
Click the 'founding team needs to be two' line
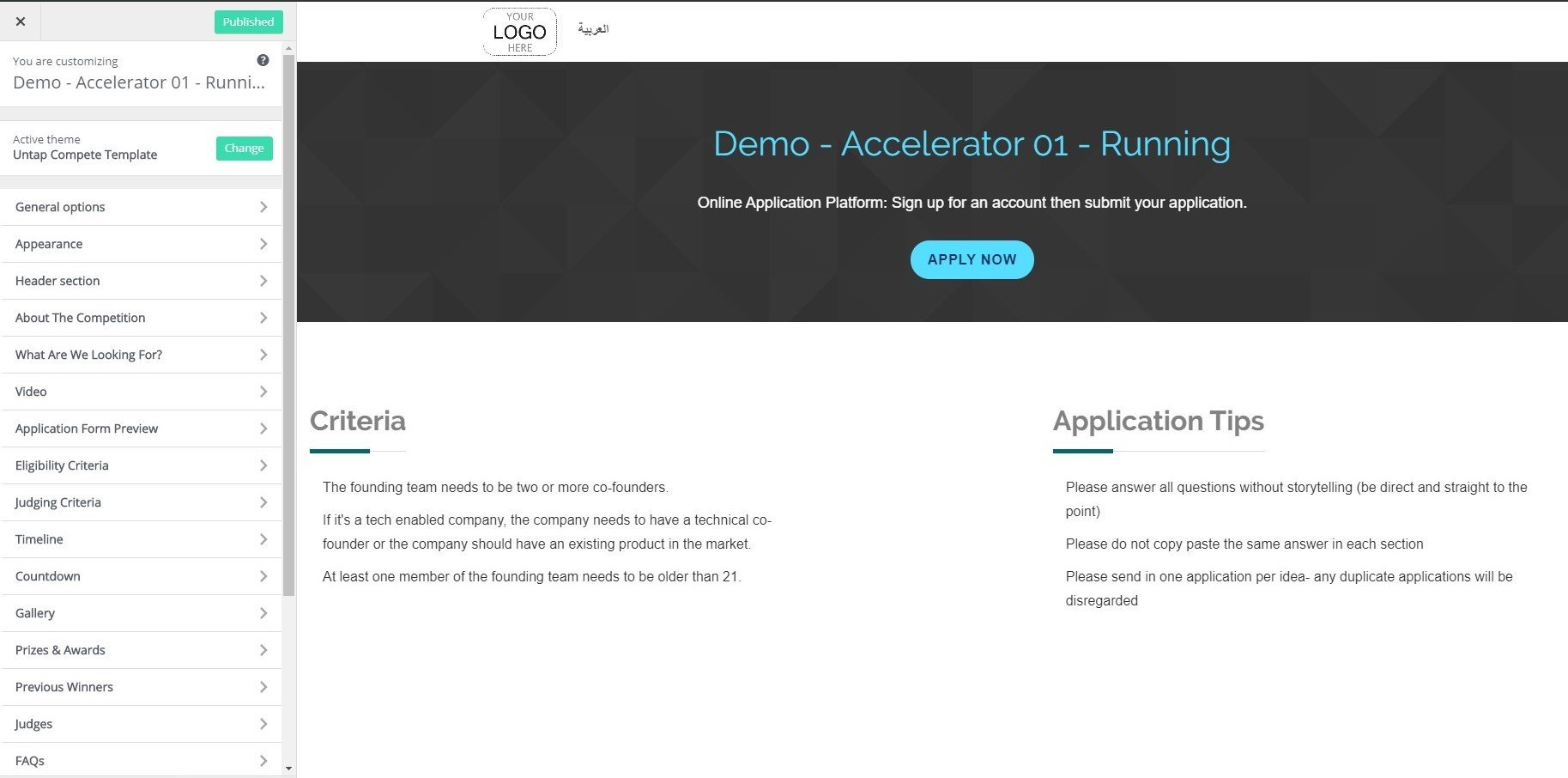pyautogui.click(x=495, y=487)
